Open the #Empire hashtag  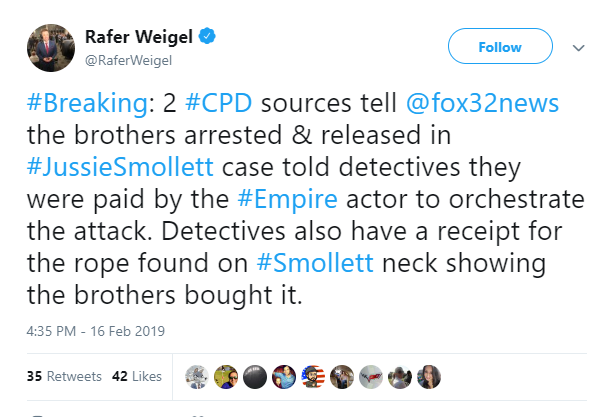[287, 199]
